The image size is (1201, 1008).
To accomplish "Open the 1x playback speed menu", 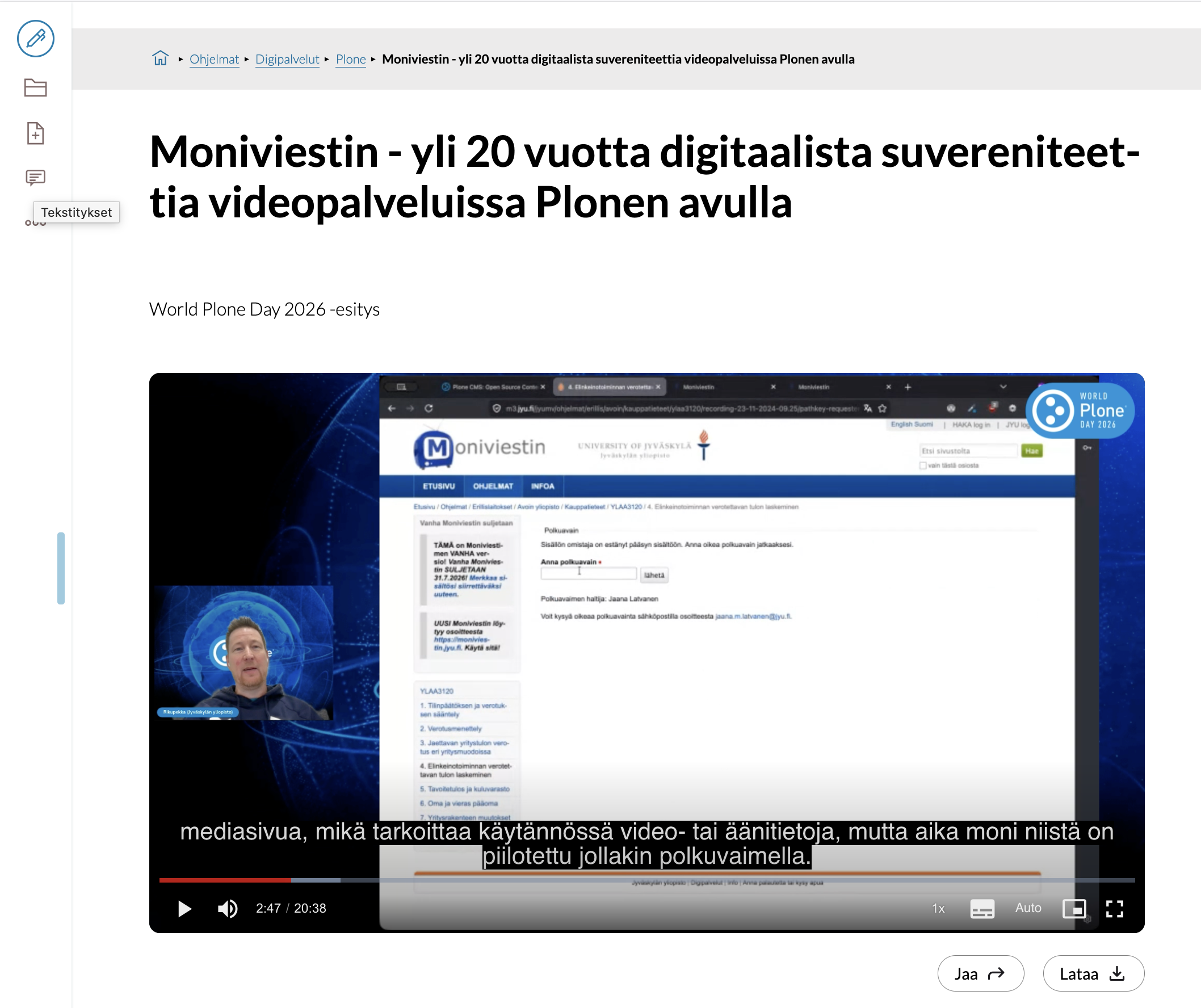I will 939,908.
